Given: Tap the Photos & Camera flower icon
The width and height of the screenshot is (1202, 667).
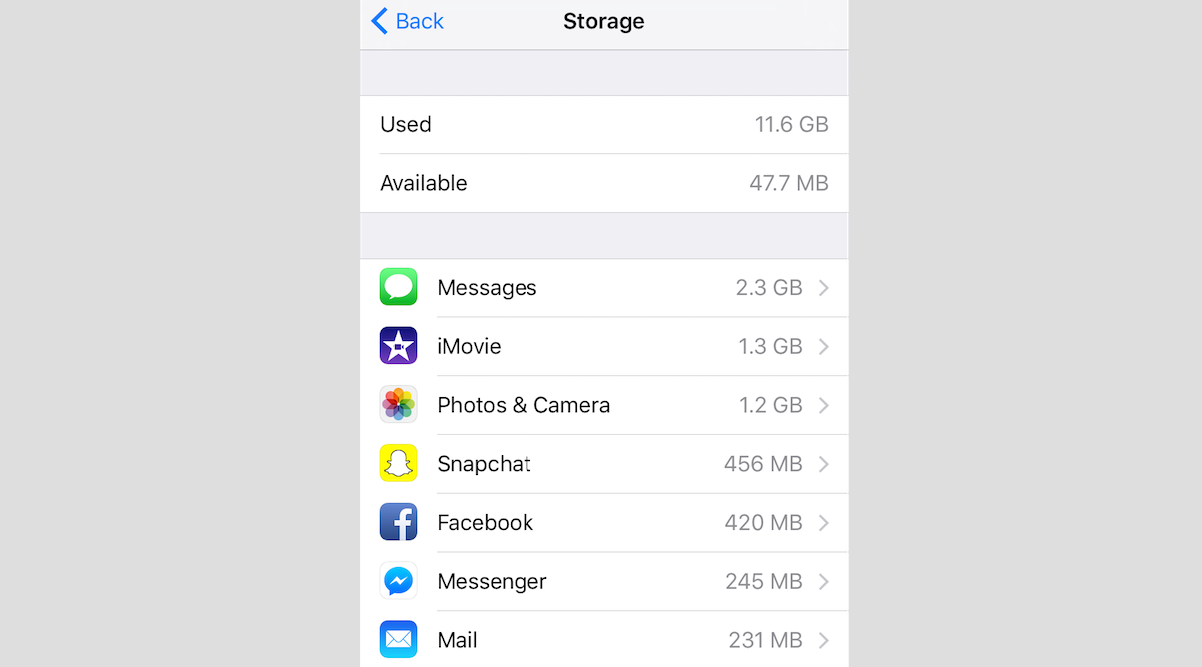Looking at the screenshot, I should coord(398,405).
